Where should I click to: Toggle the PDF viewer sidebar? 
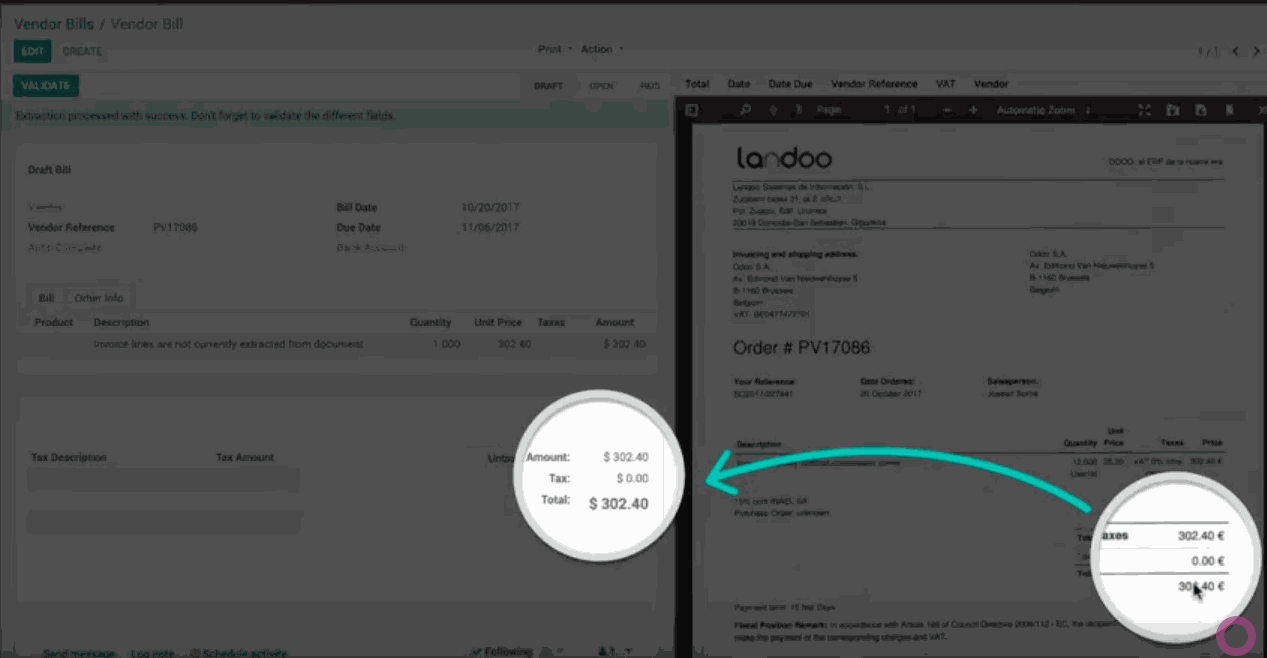click(x=692, y=110)
